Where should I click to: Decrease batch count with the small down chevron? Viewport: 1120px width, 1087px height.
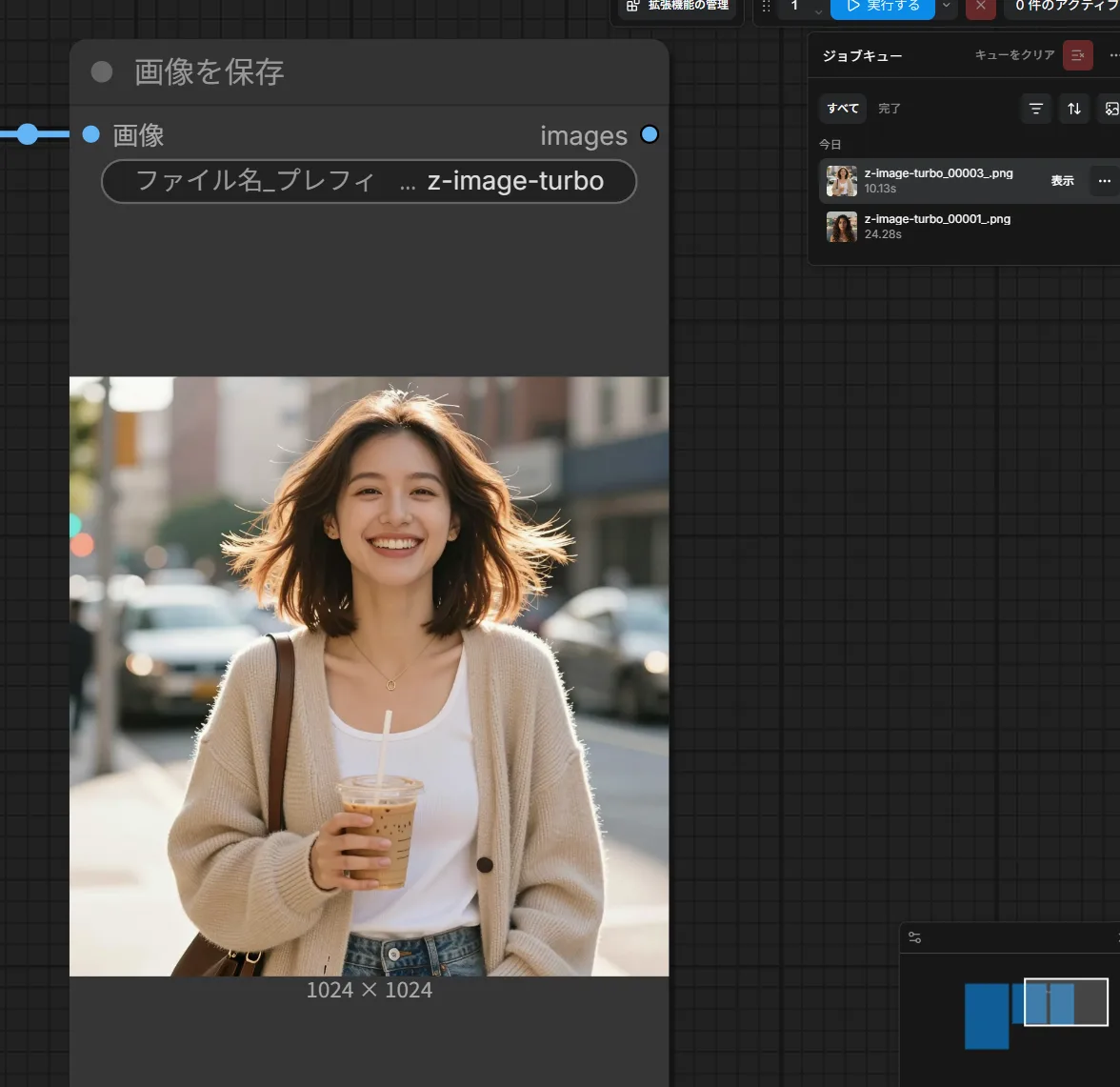point(819,12)
